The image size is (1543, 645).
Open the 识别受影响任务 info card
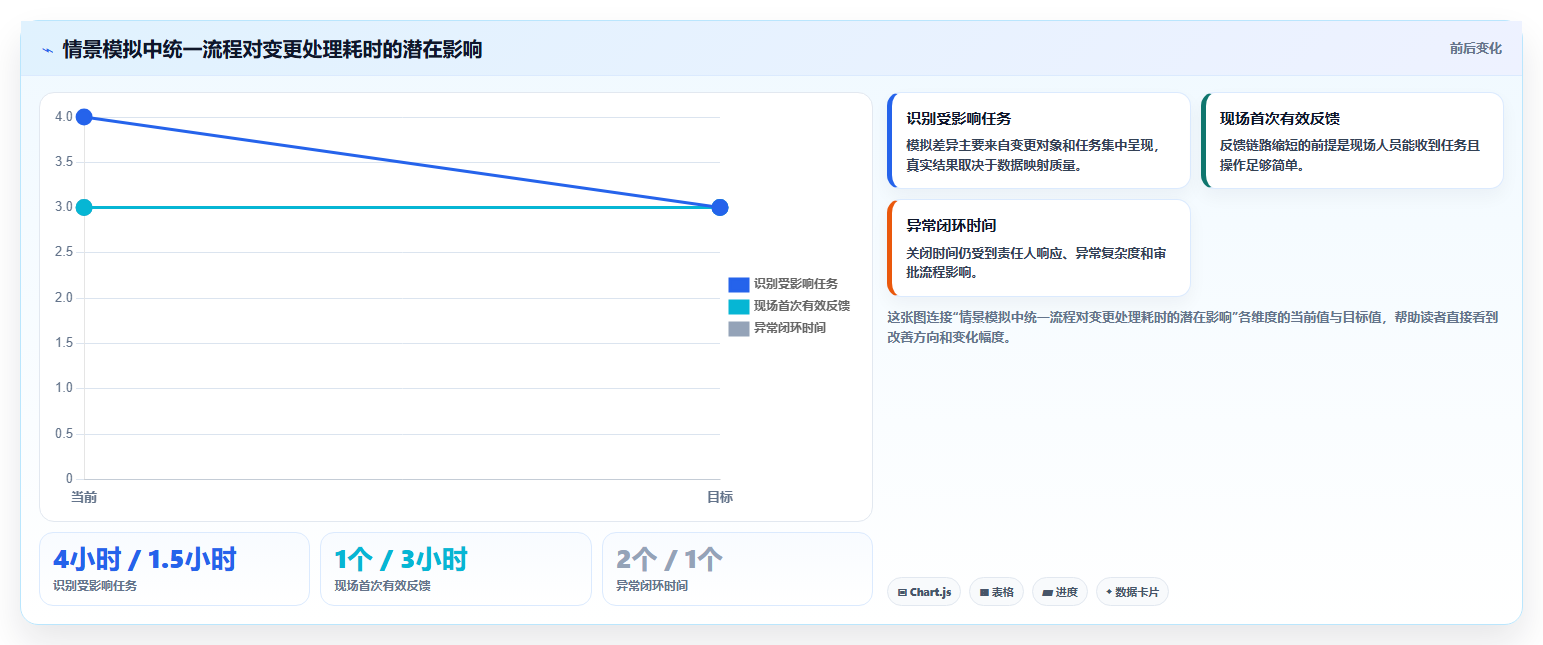(1038, 141)
